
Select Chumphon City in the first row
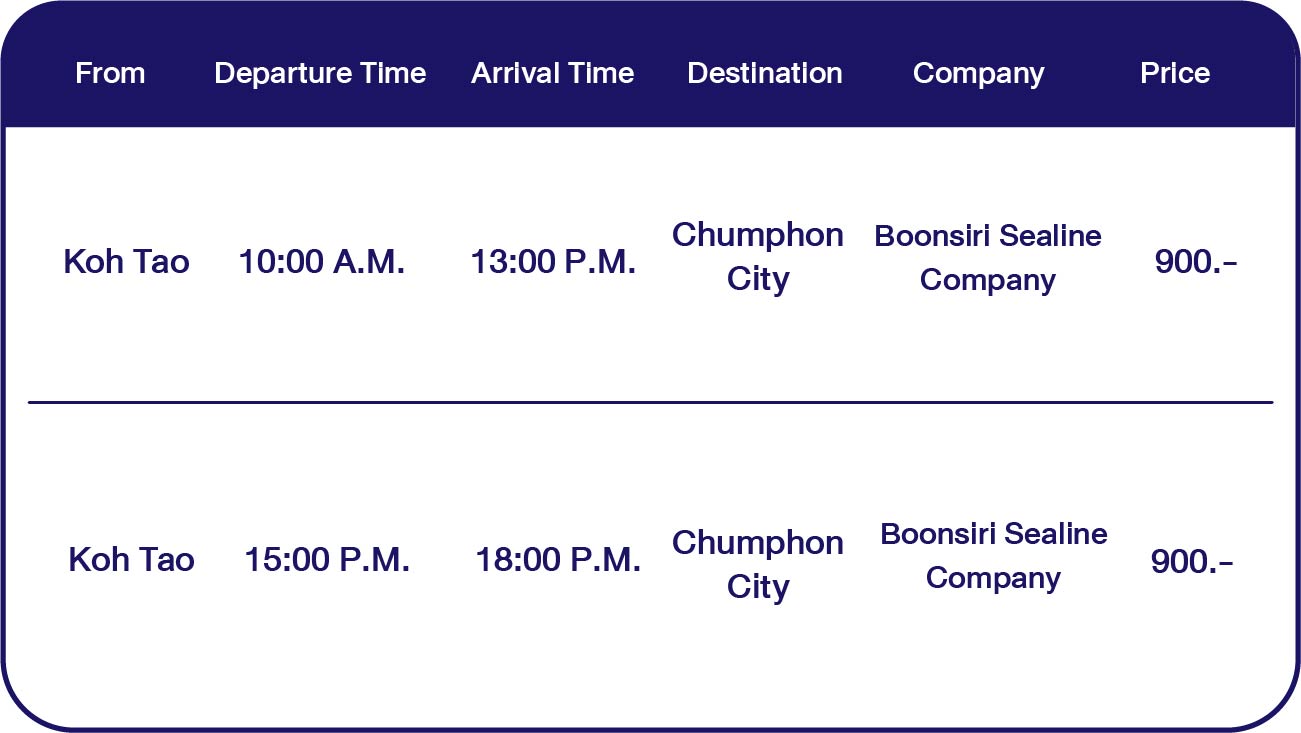[758, 257]
